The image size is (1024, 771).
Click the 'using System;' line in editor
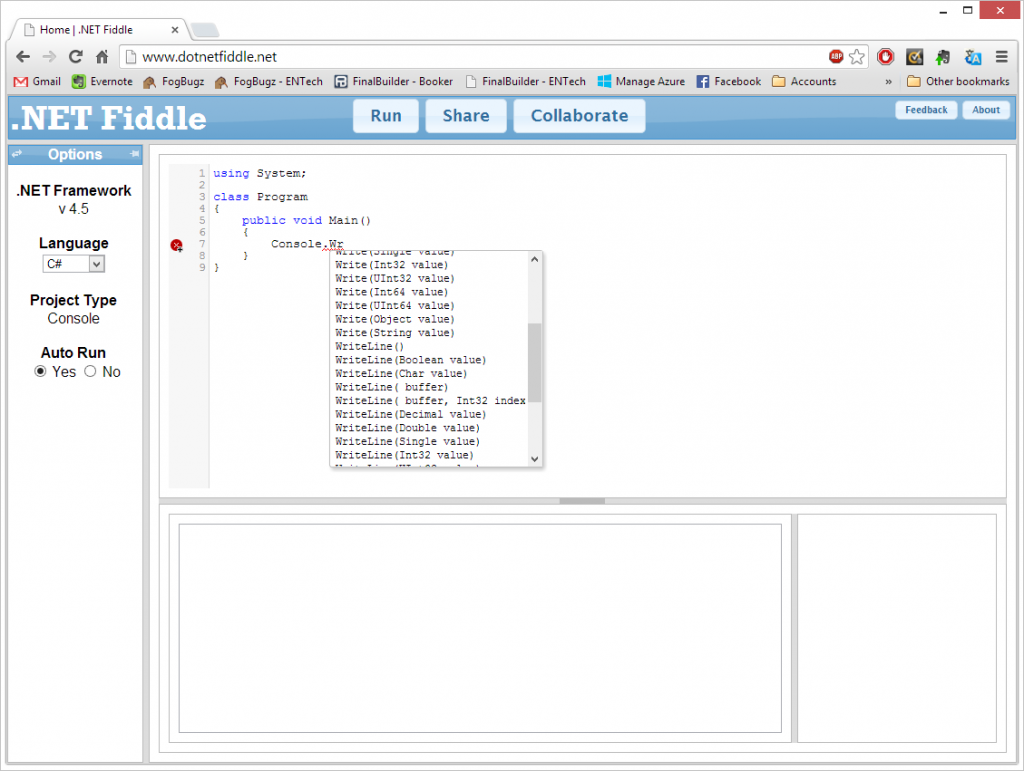[259, 174]
